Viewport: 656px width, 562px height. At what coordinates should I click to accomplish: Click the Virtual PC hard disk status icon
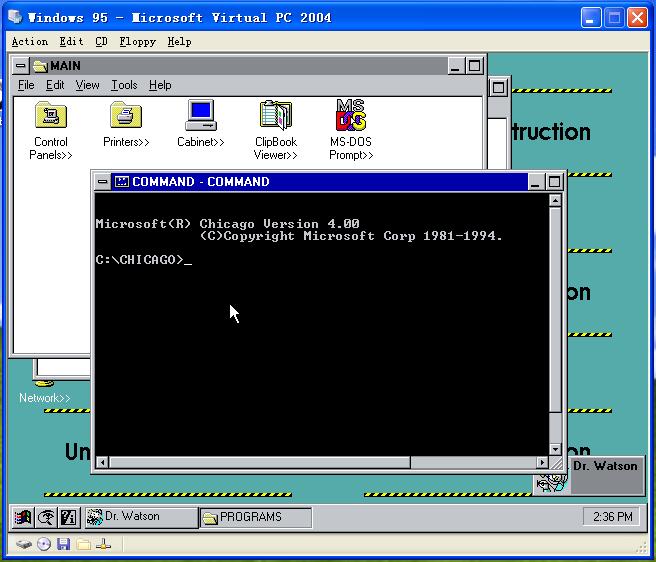[x=24, y=544]
